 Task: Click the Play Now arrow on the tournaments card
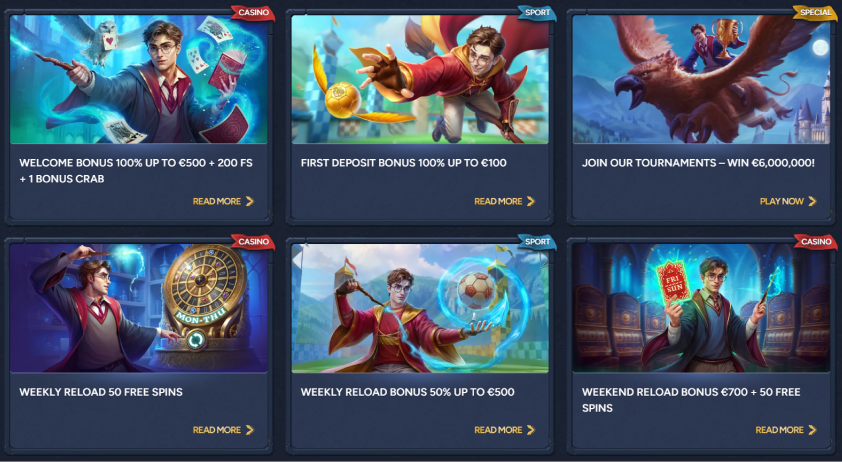point(812,201)
